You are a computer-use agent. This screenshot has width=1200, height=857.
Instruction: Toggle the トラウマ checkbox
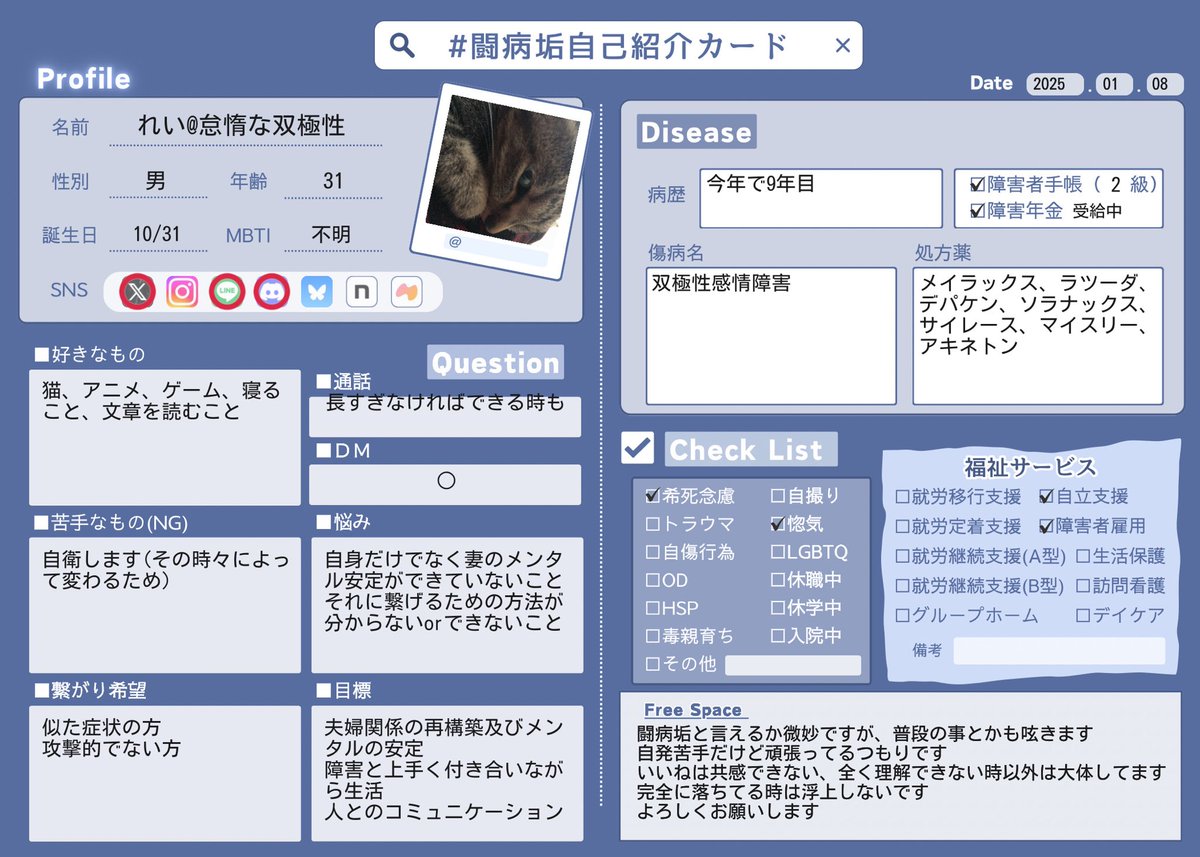pos(653,523)
